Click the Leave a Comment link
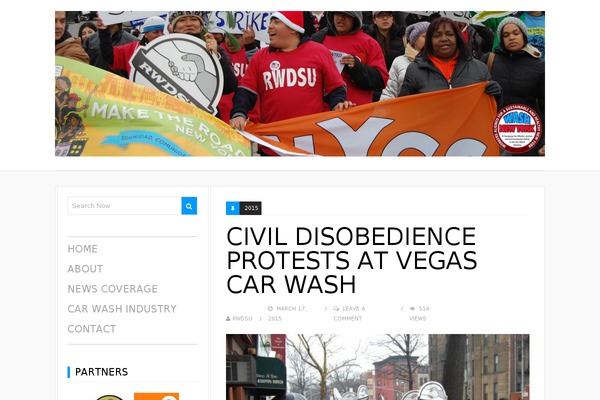 349,313
